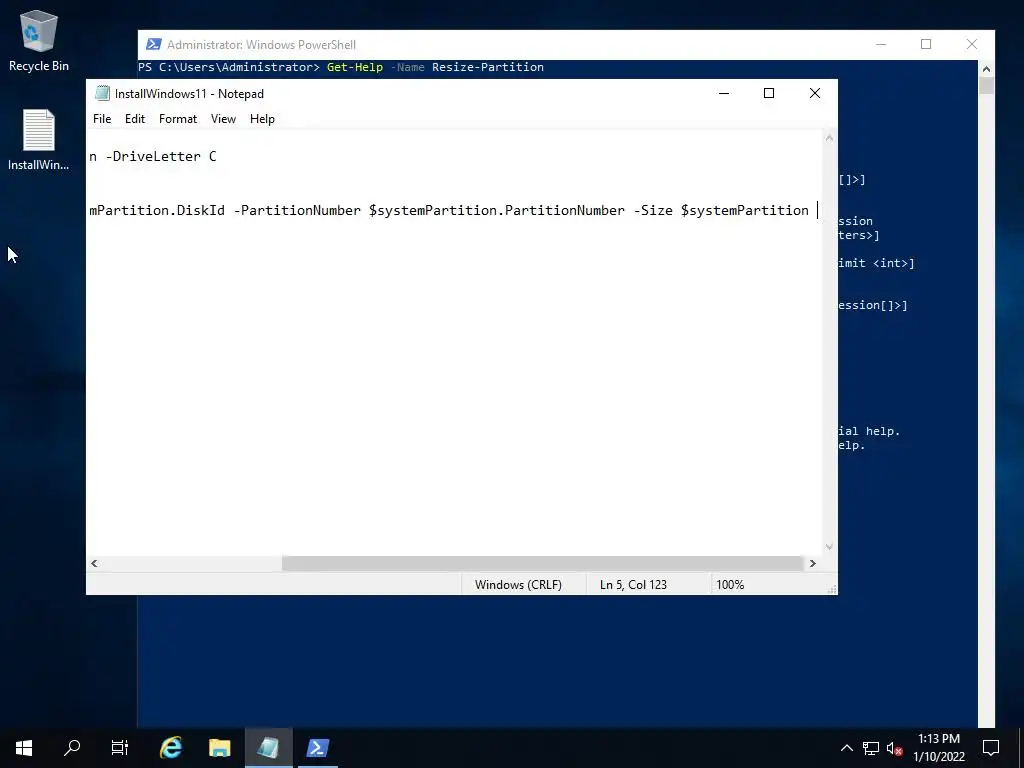Select the InstallWin... text file on desktop

pos(39,140)
